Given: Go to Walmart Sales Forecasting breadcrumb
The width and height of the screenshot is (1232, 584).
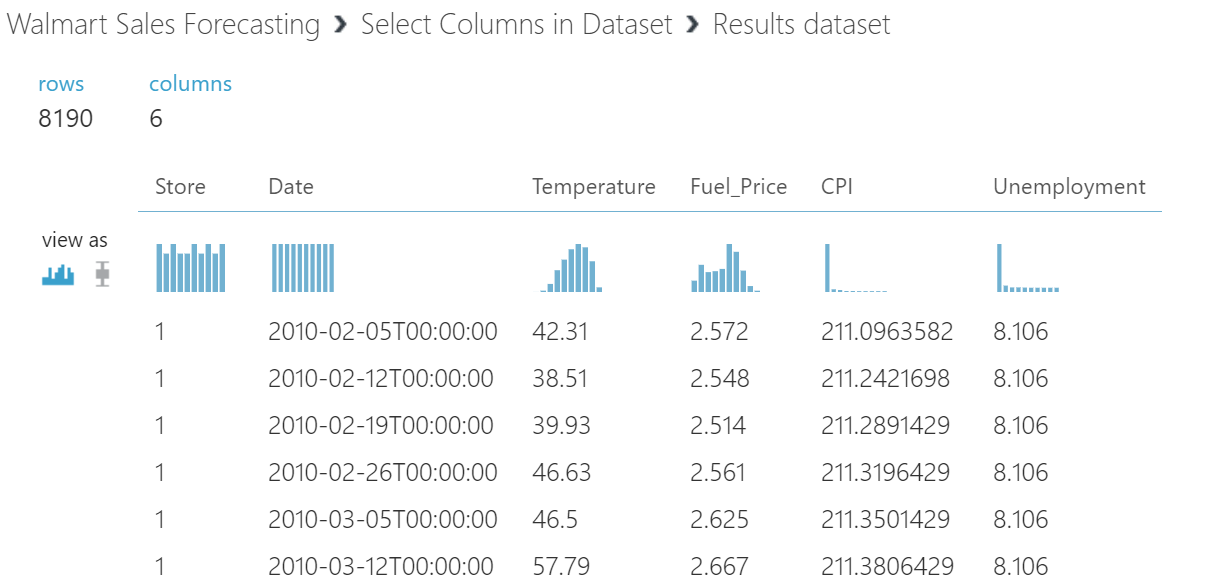Looking at the screenshot, I should click(x=164, y=25).
